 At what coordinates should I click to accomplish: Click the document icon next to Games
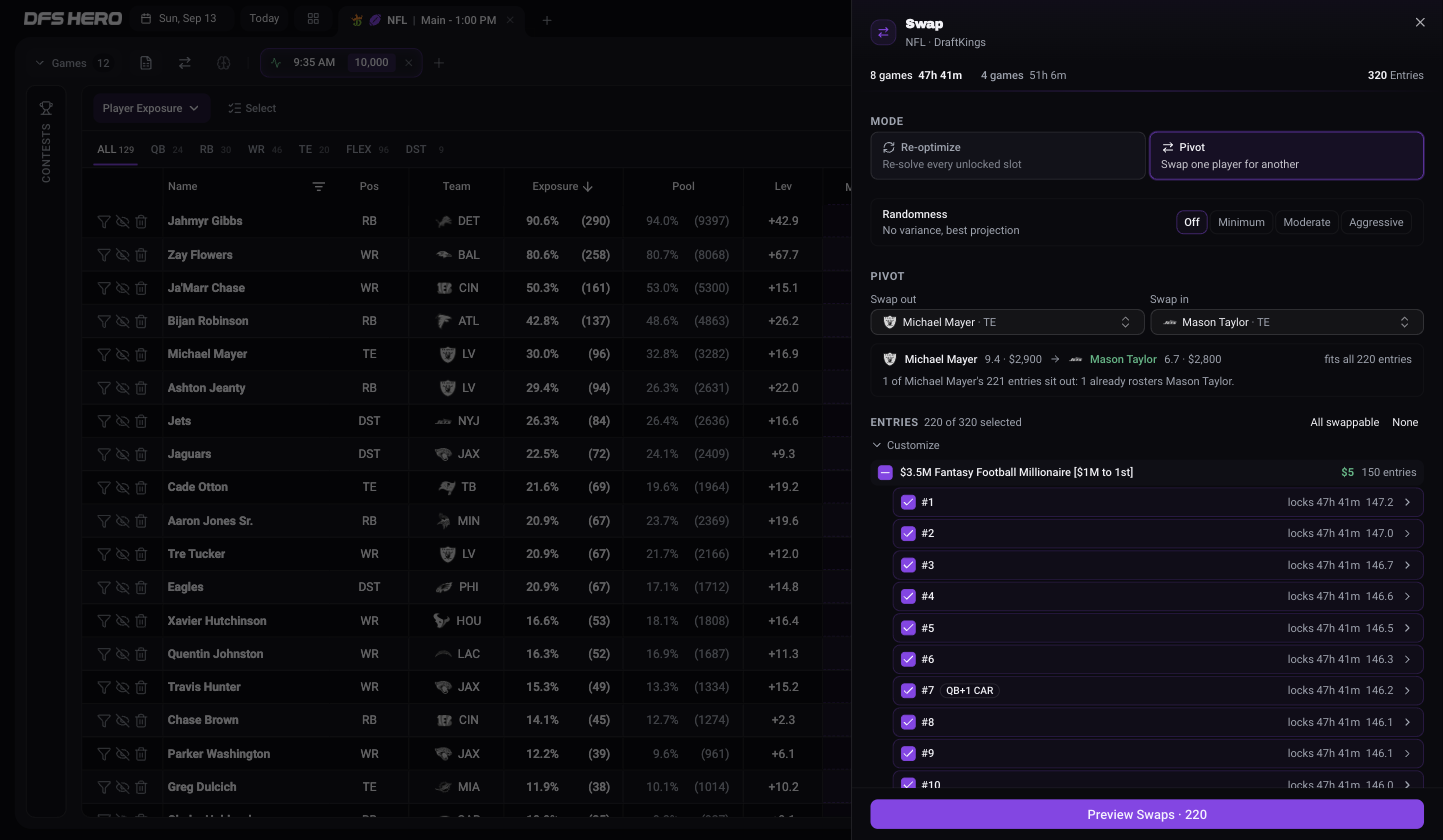pyautogui.click(x=146, y=63)
